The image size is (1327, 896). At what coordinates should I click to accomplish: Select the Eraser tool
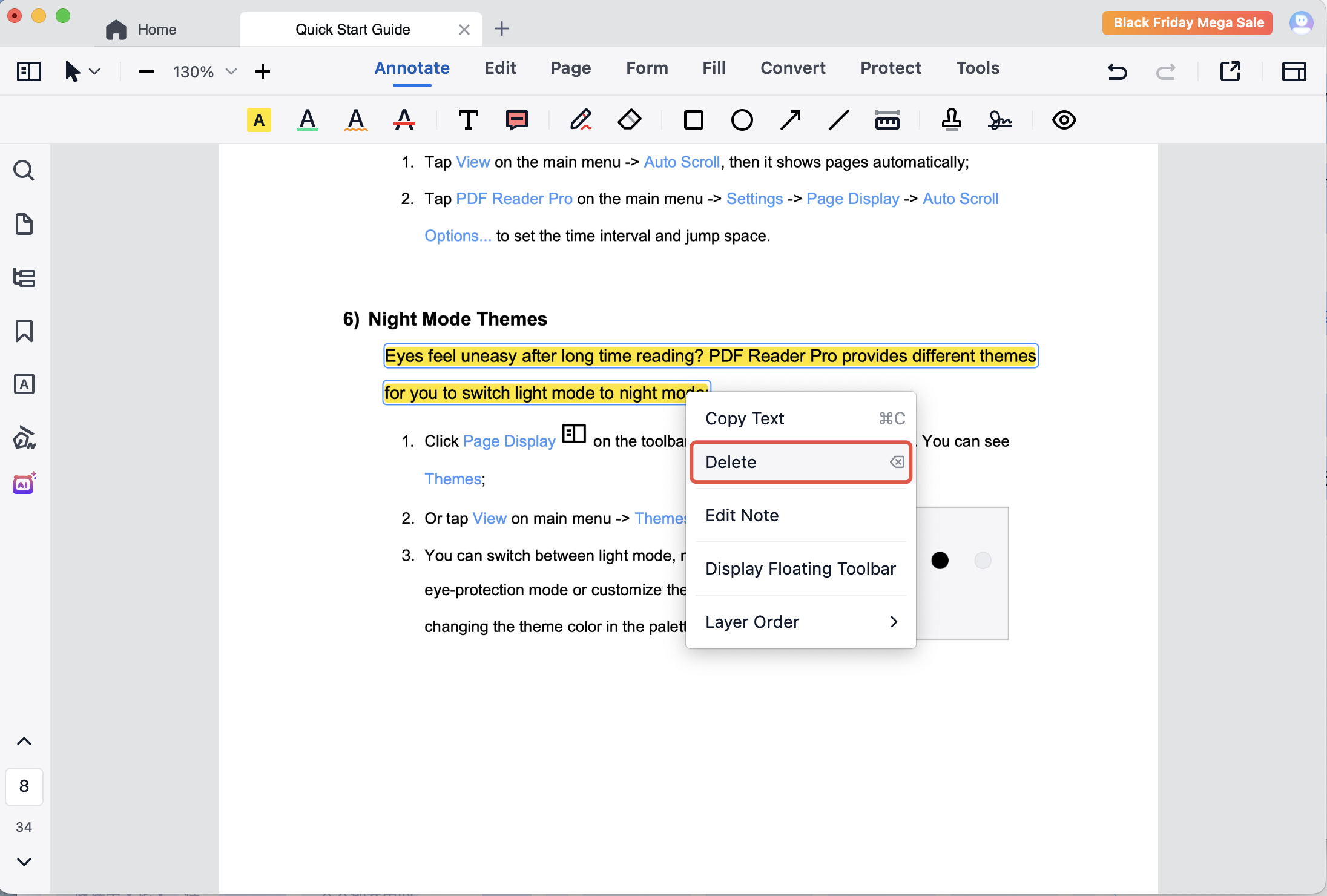tap(629, 120)
